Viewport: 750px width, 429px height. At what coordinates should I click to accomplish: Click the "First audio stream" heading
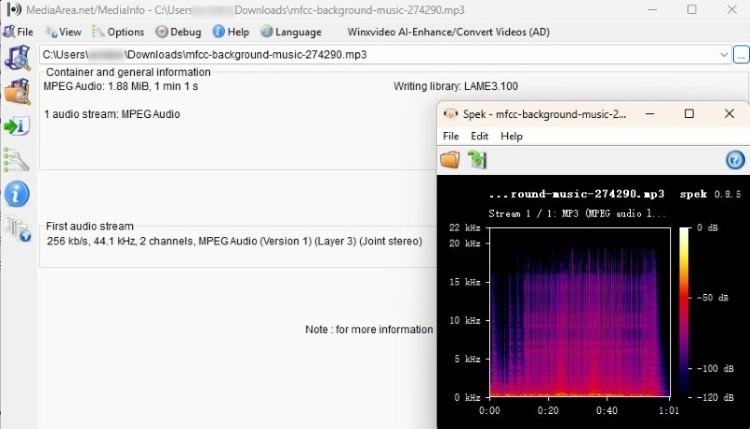click(89, 226)
